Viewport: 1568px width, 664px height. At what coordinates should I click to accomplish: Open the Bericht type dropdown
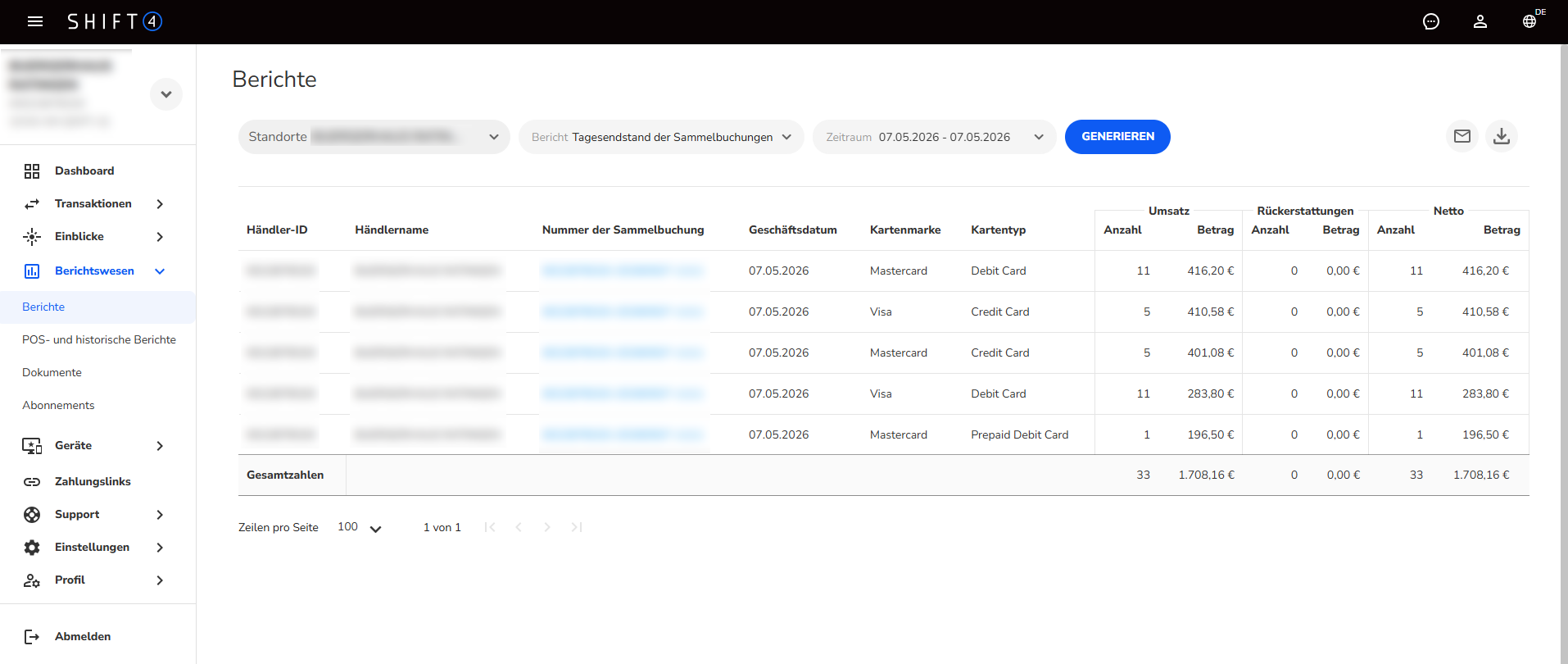[x=661, y=137]
